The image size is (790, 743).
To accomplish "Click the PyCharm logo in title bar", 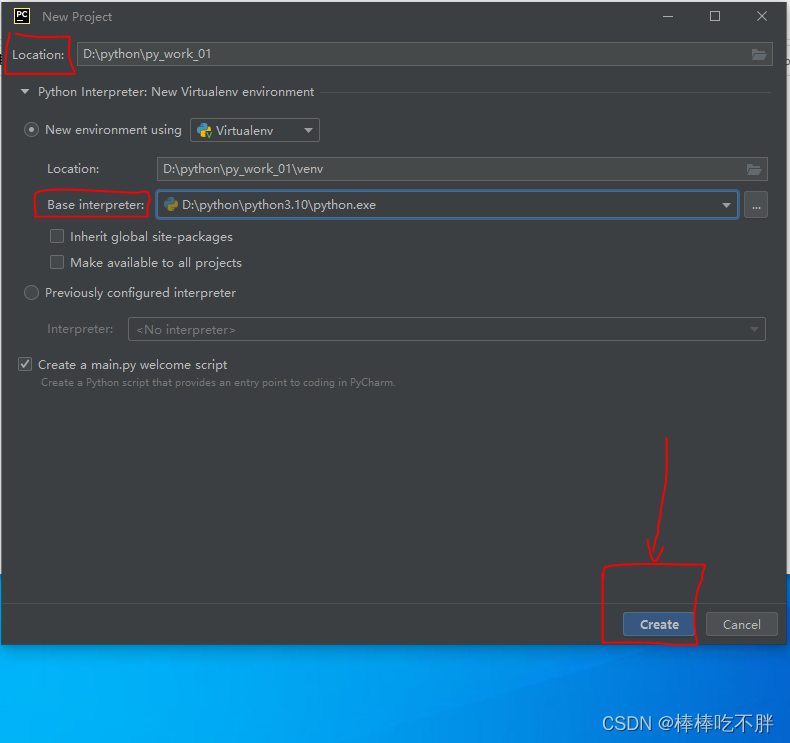I will tap(22, 16).
